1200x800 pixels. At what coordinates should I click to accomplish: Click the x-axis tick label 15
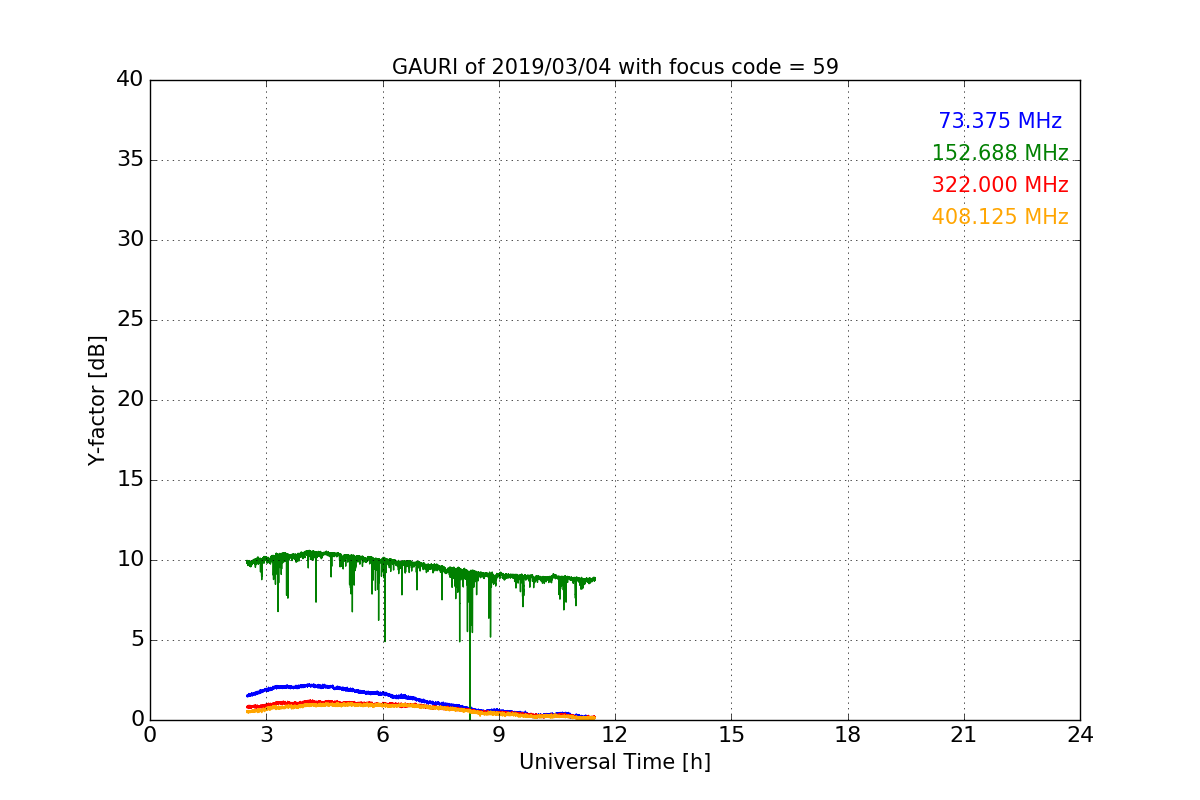731,735
